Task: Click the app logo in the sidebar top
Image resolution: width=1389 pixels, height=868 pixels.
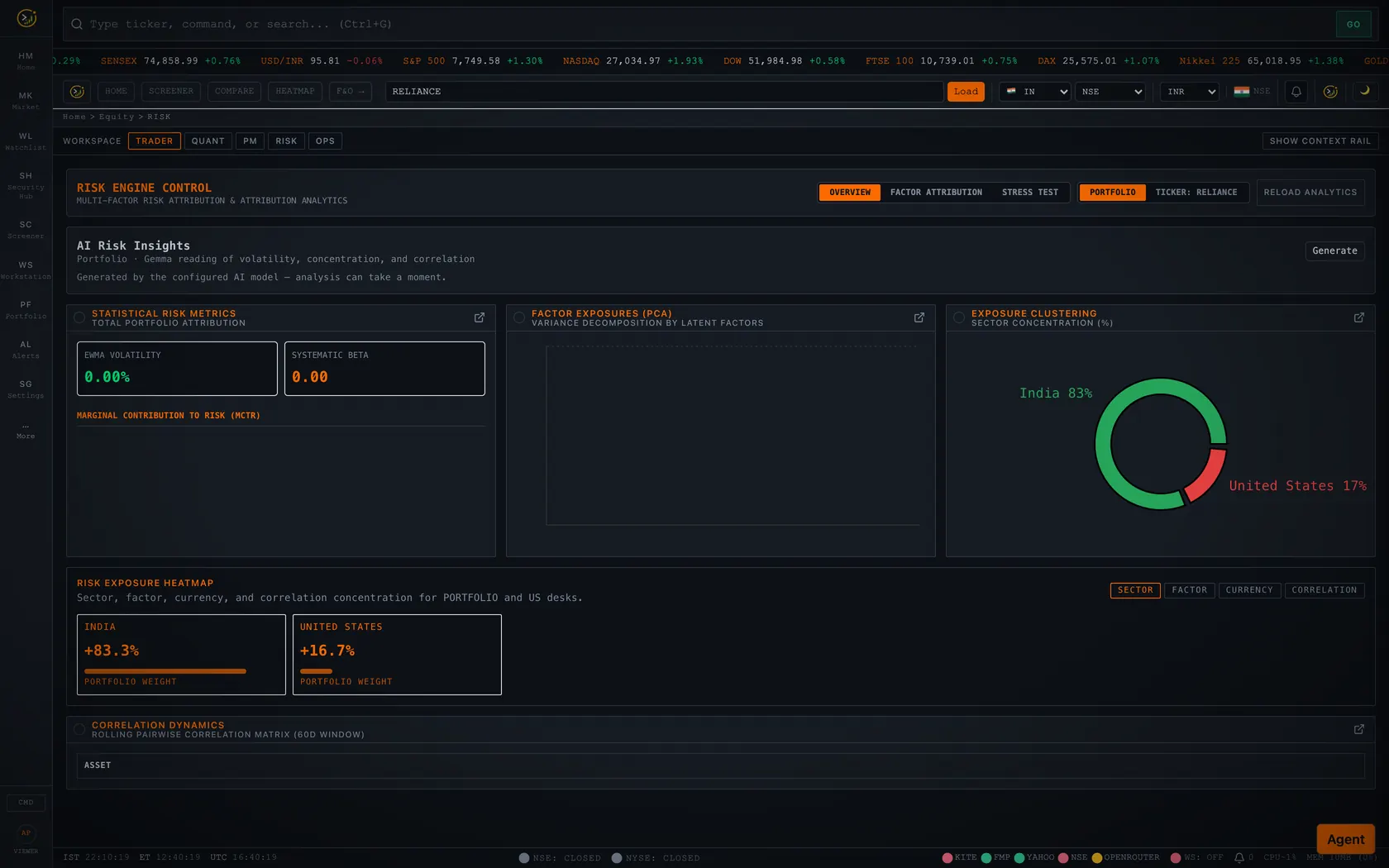Action: point(26,17)
